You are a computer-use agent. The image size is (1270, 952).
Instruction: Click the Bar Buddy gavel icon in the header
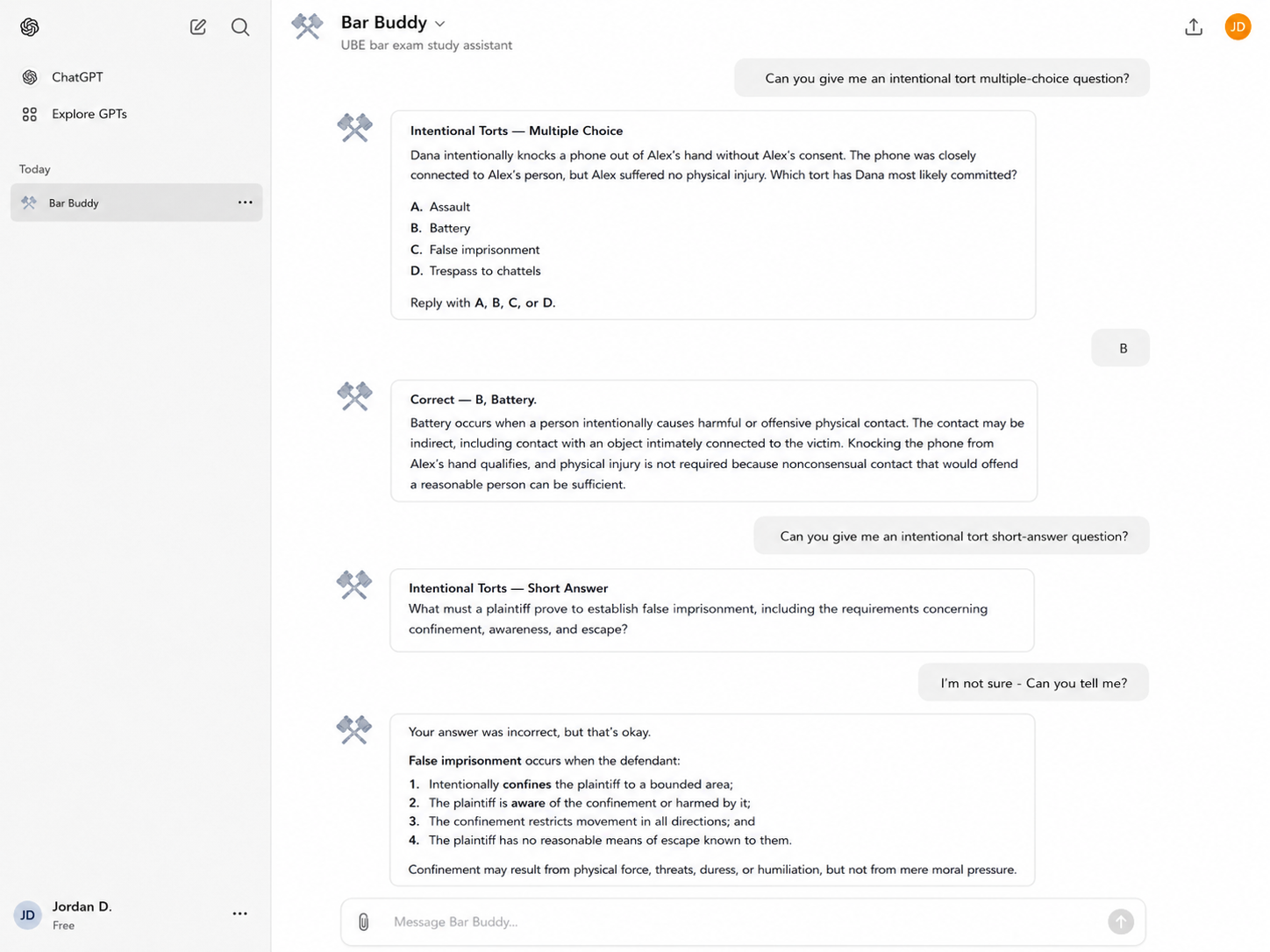307,26
